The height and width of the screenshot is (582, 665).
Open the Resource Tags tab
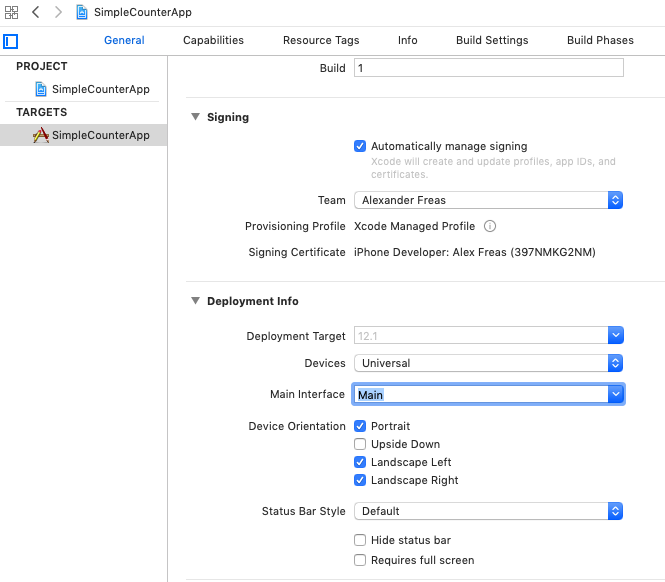[321, 40]
